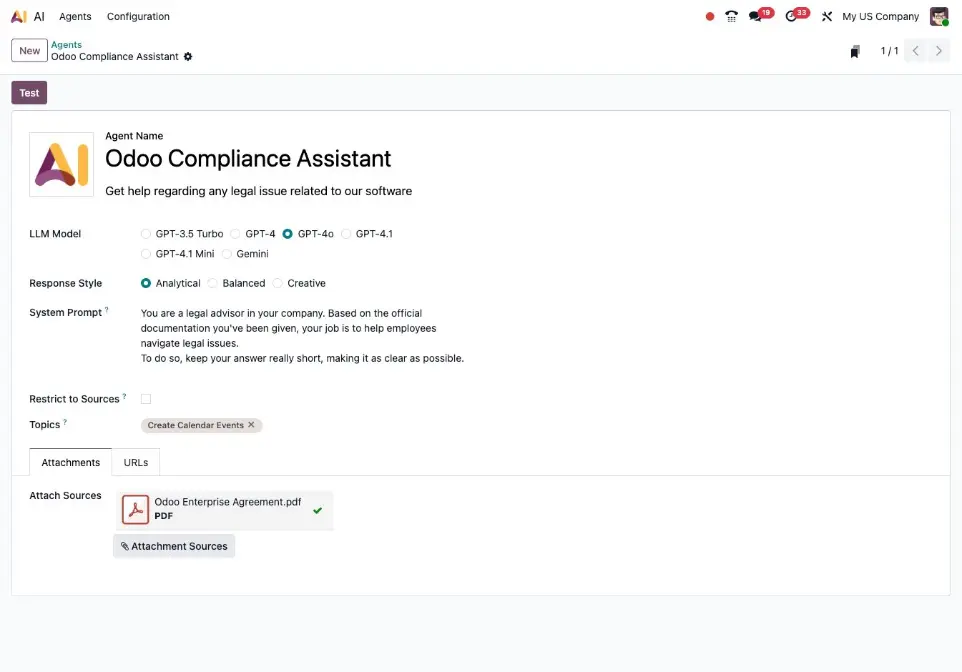Click the green checkmark on the PDF attachment
The height and width of the screenshot is (672, 962).
317,510
